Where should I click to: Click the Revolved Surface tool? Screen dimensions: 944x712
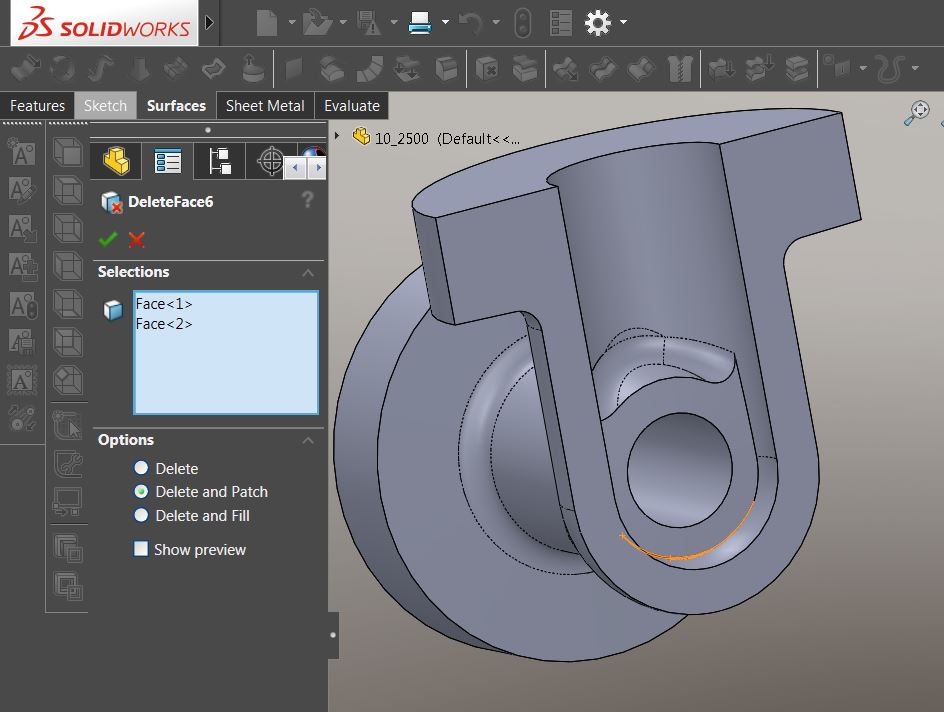[61, 69]
